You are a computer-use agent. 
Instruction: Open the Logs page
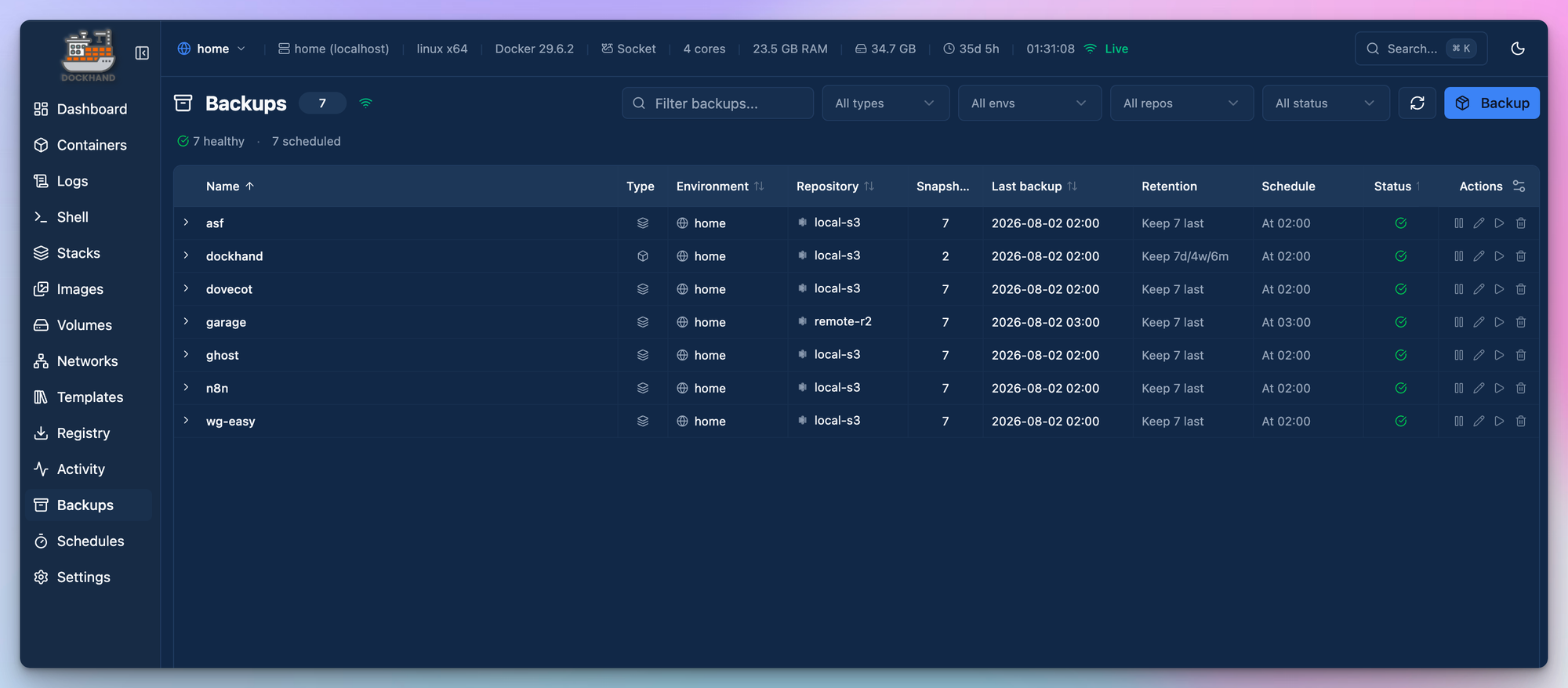tap(89, 181)
